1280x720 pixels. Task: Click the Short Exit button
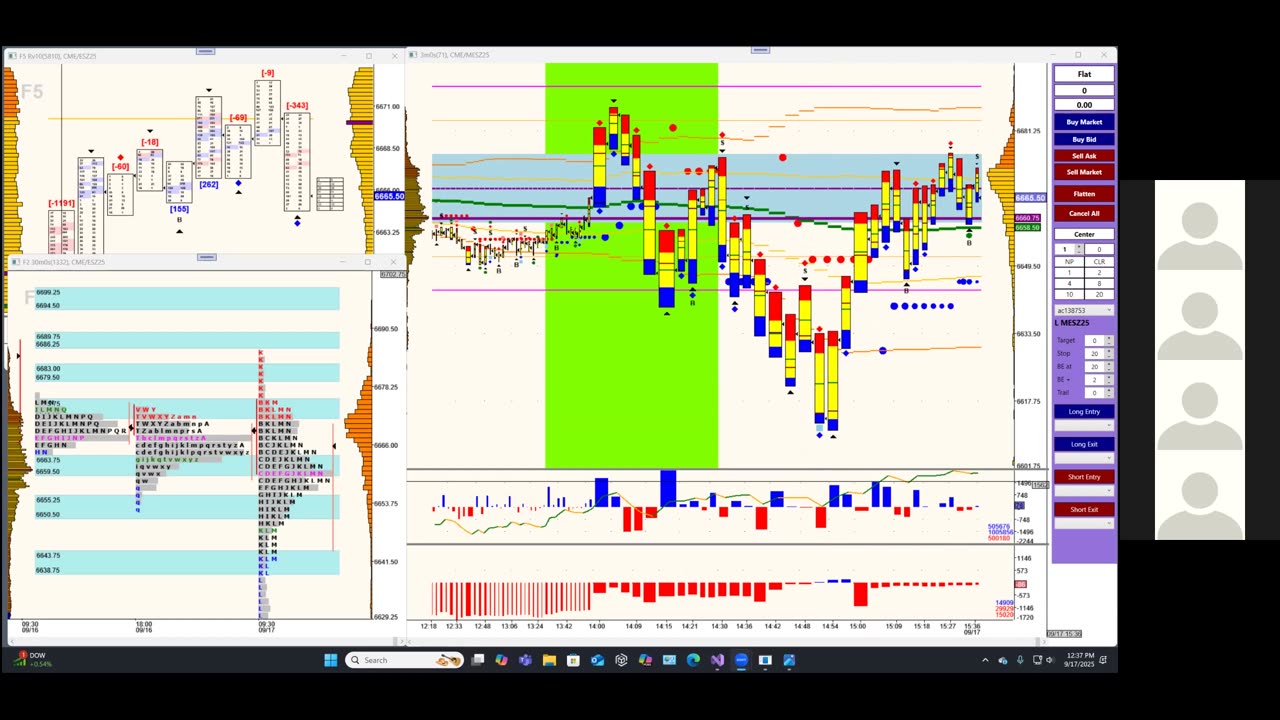click(x=1084, y=510)
